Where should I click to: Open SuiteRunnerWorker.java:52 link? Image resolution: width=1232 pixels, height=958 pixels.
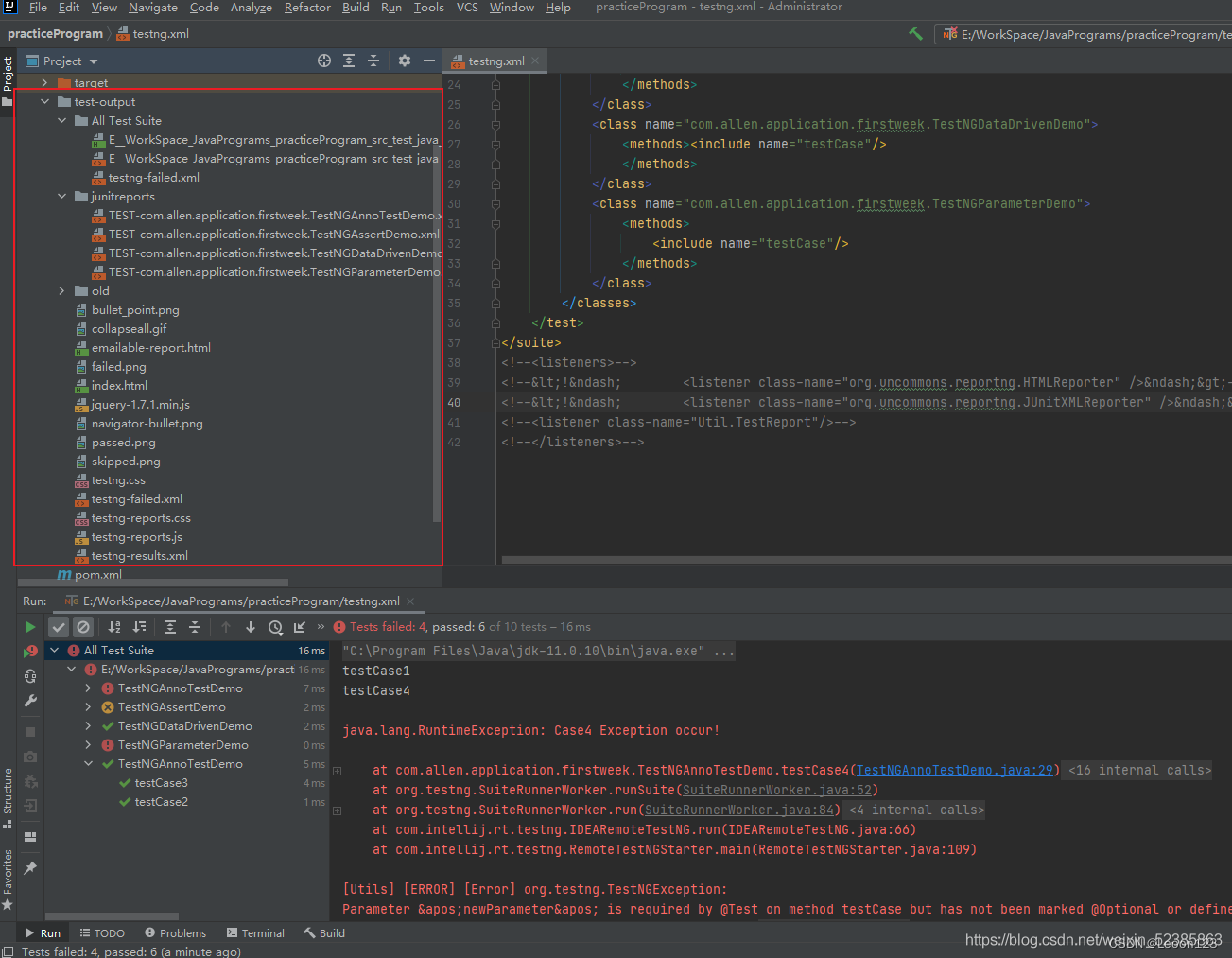point(776,791)
